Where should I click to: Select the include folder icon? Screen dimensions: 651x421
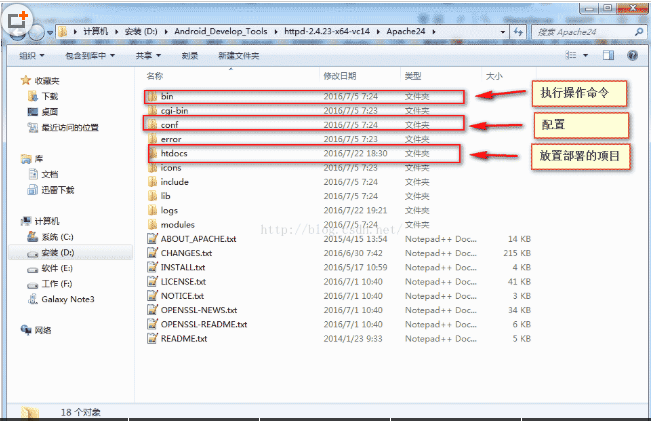click(152, 182)
